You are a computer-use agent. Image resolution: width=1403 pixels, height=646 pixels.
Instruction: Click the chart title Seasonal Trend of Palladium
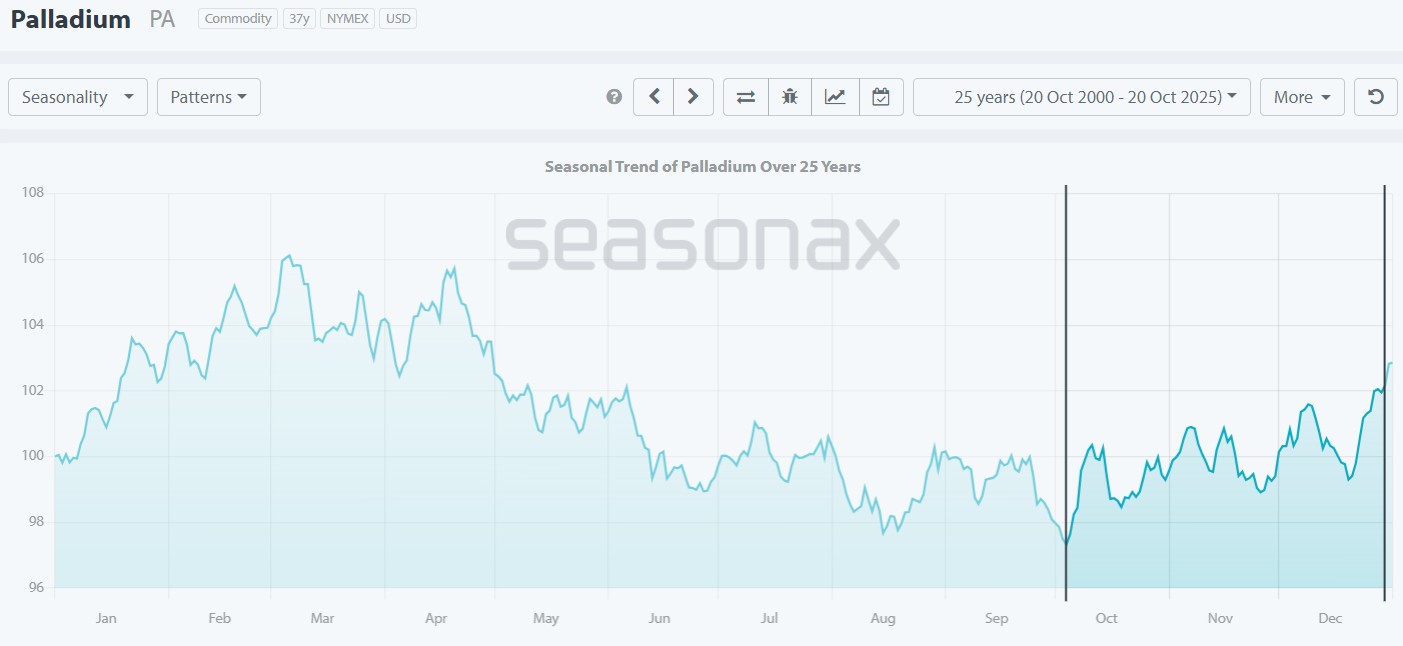[702, 167]
